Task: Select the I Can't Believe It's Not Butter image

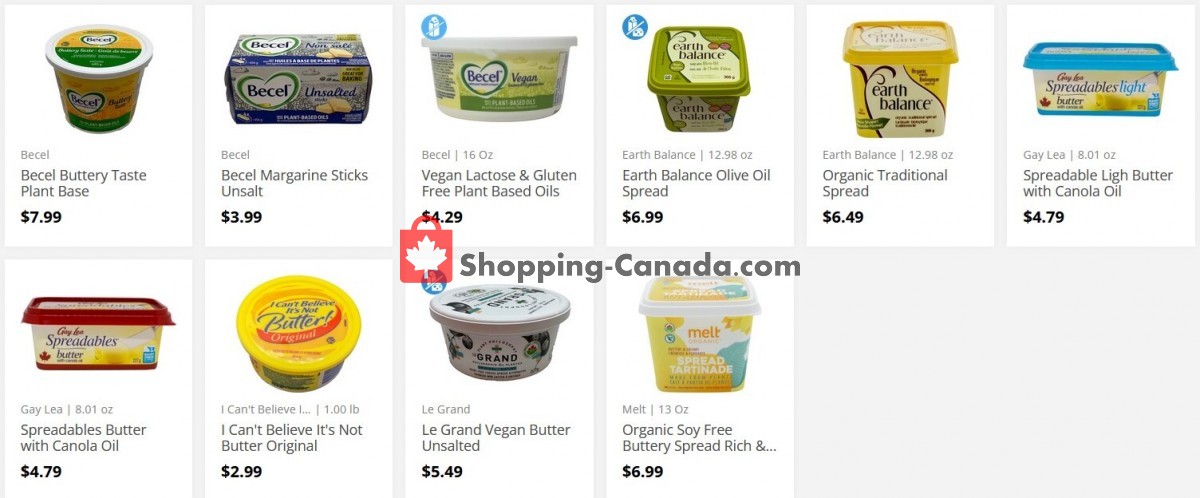Action: pyautogui.click(x=299, y=334)
